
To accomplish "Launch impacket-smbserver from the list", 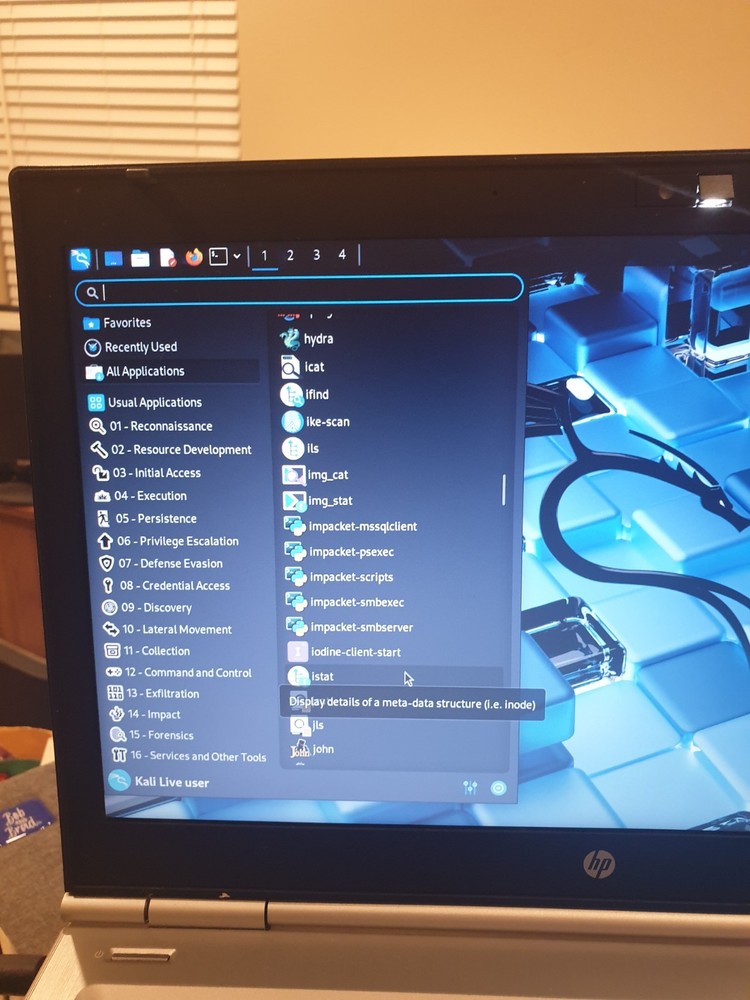I will [x=395, y=627].
